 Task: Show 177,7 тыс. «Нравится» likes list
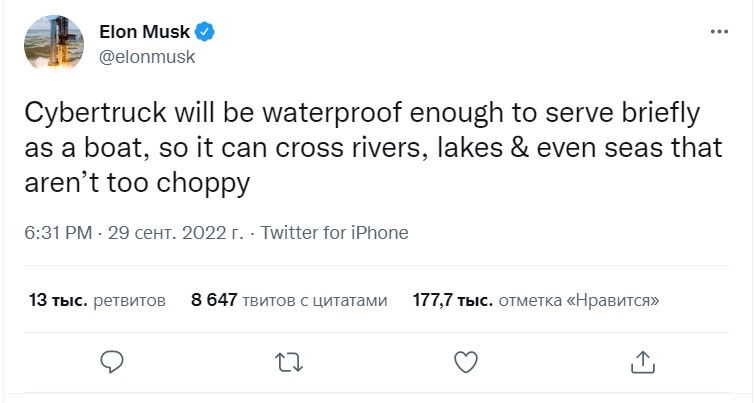coord(535,300)
